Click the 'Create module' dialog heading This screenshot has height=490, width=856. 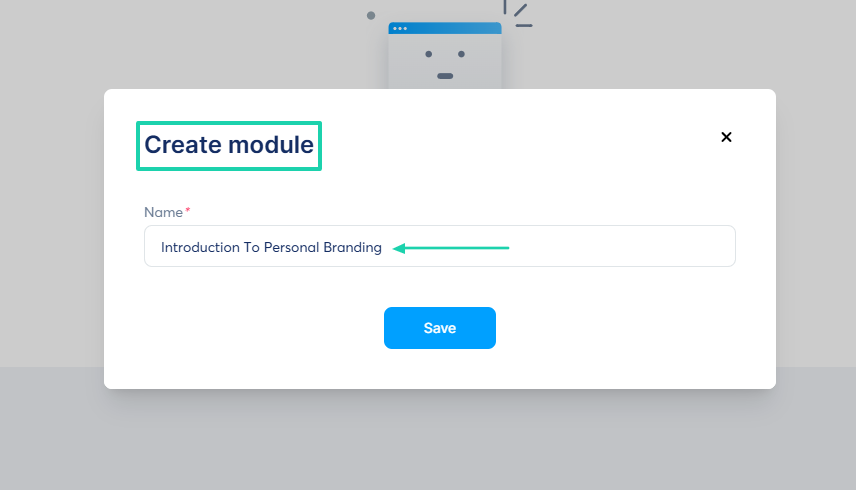click(x=229, y=145)
